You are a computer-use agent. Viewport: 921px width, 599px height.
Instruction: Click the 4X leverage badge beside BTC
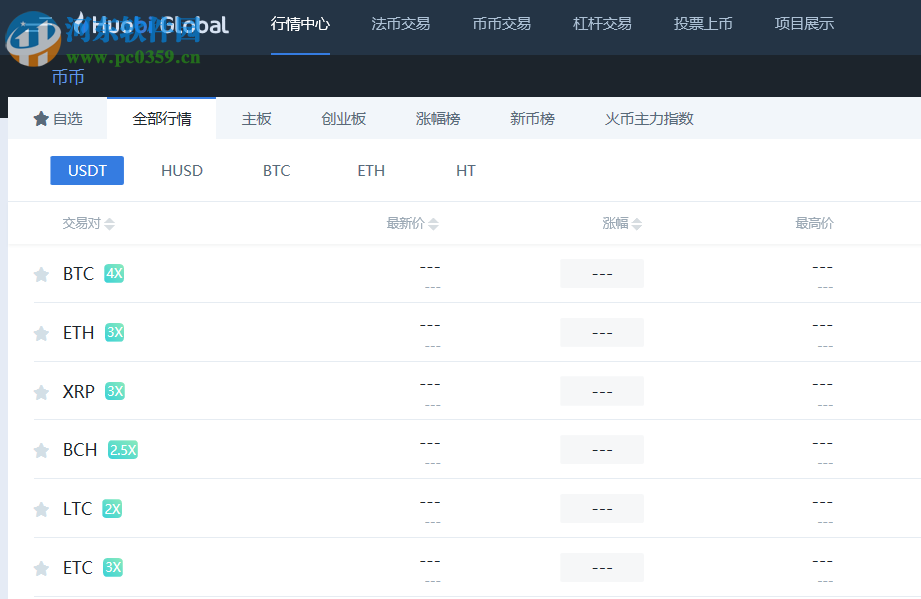[113, 273]
